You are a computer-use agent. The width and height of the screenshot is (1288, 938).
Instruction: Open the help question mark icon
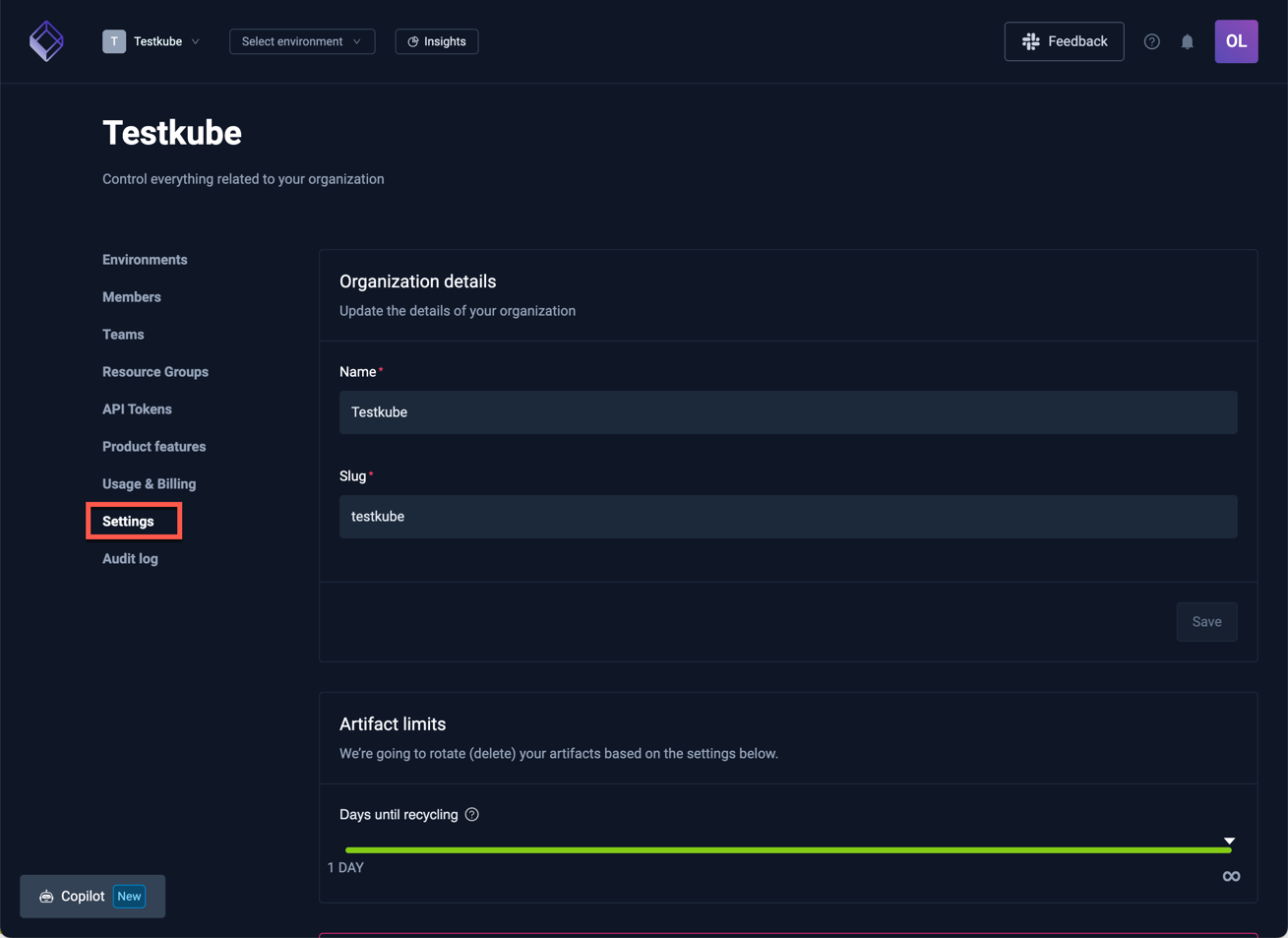(1151, 41)
